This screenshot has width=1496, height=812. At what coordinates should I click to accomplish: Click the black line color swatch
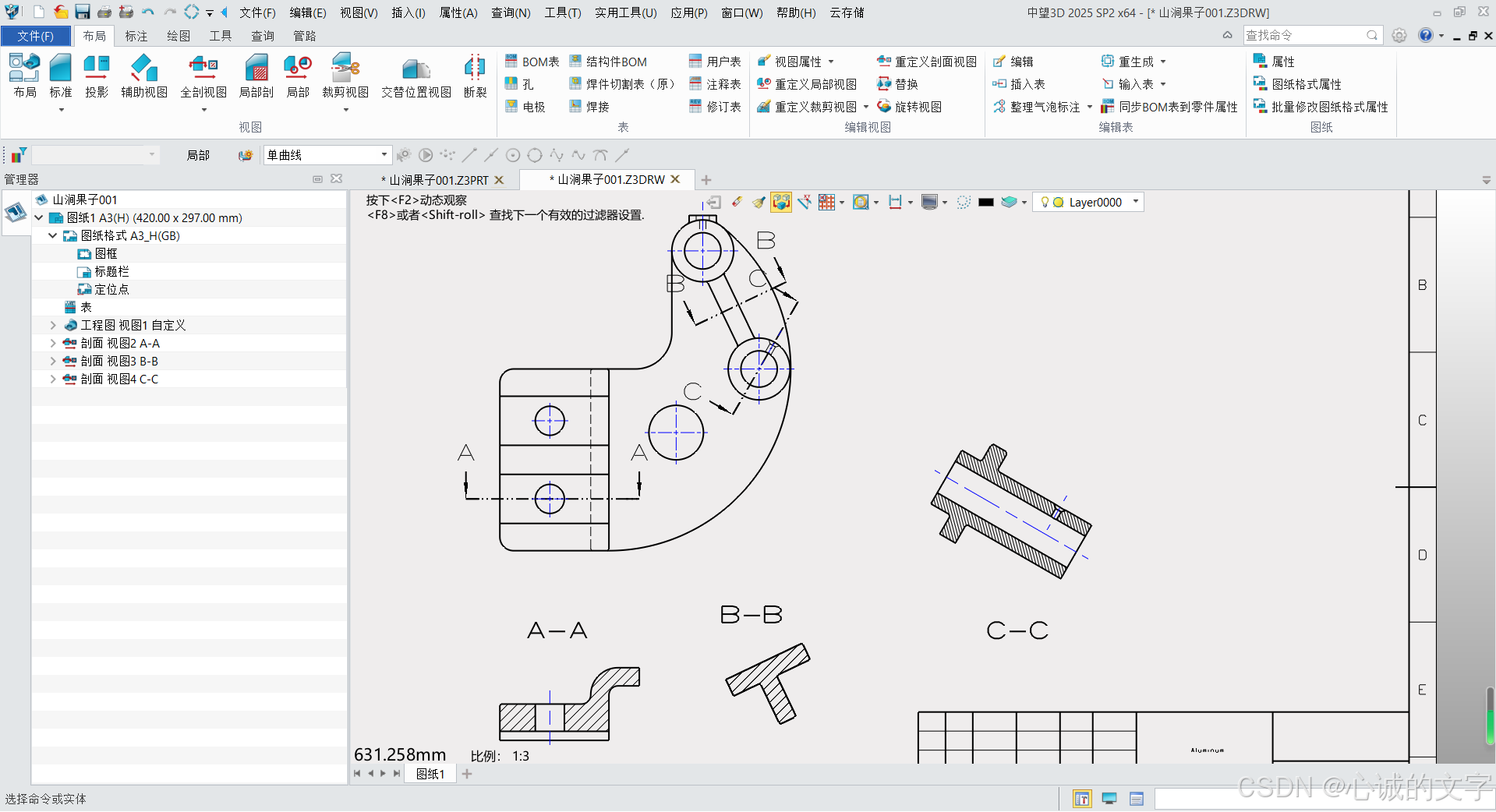click(985, 202)
